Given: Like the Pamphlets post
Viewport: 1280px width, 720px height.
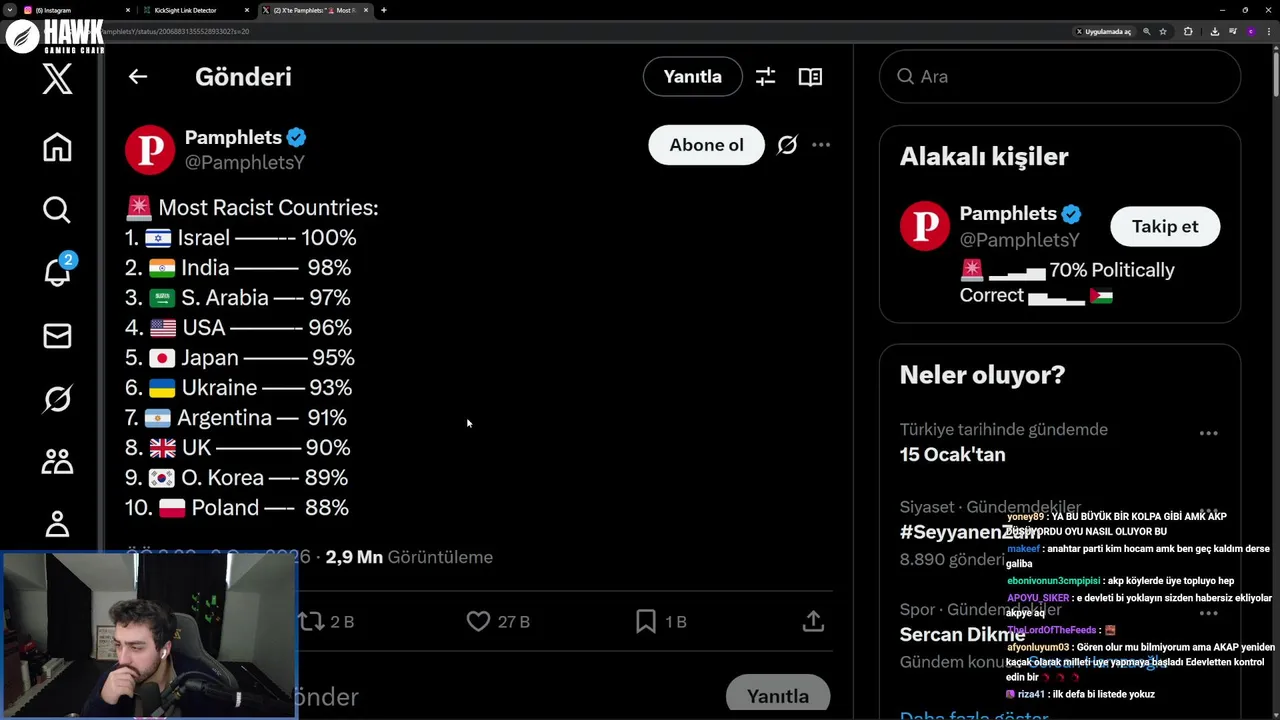Looking at the screenshot, I should (479, 621).
